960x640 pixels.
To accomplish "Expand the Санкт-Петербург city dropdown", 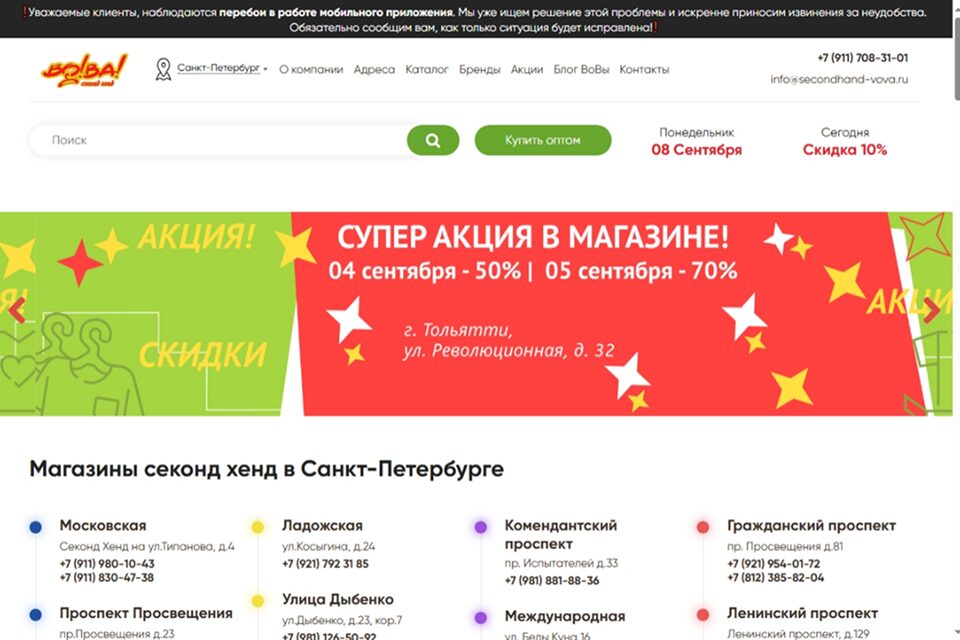I will (222, 69).
